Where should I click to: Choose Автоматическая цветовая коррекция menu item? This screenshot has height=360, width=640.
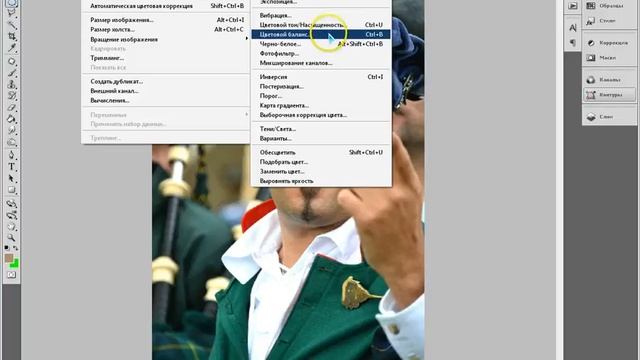coord(166,6)
